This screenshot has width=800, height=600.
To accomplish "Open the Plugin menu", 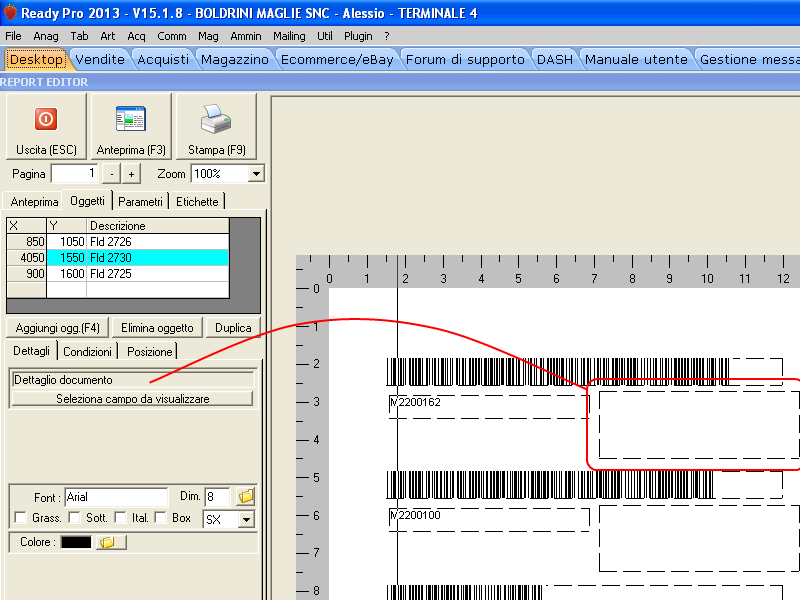I will click(358, 36).
